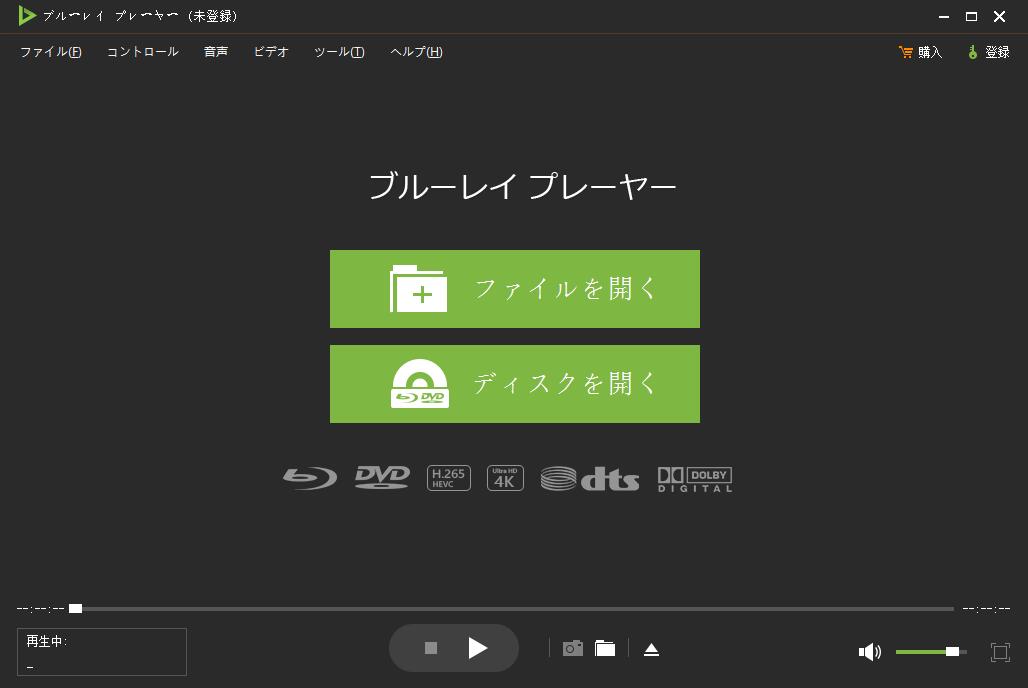The width and height of the screenshot is (1028, 688).
Task: Close the player window
Action: pos(999,16)
